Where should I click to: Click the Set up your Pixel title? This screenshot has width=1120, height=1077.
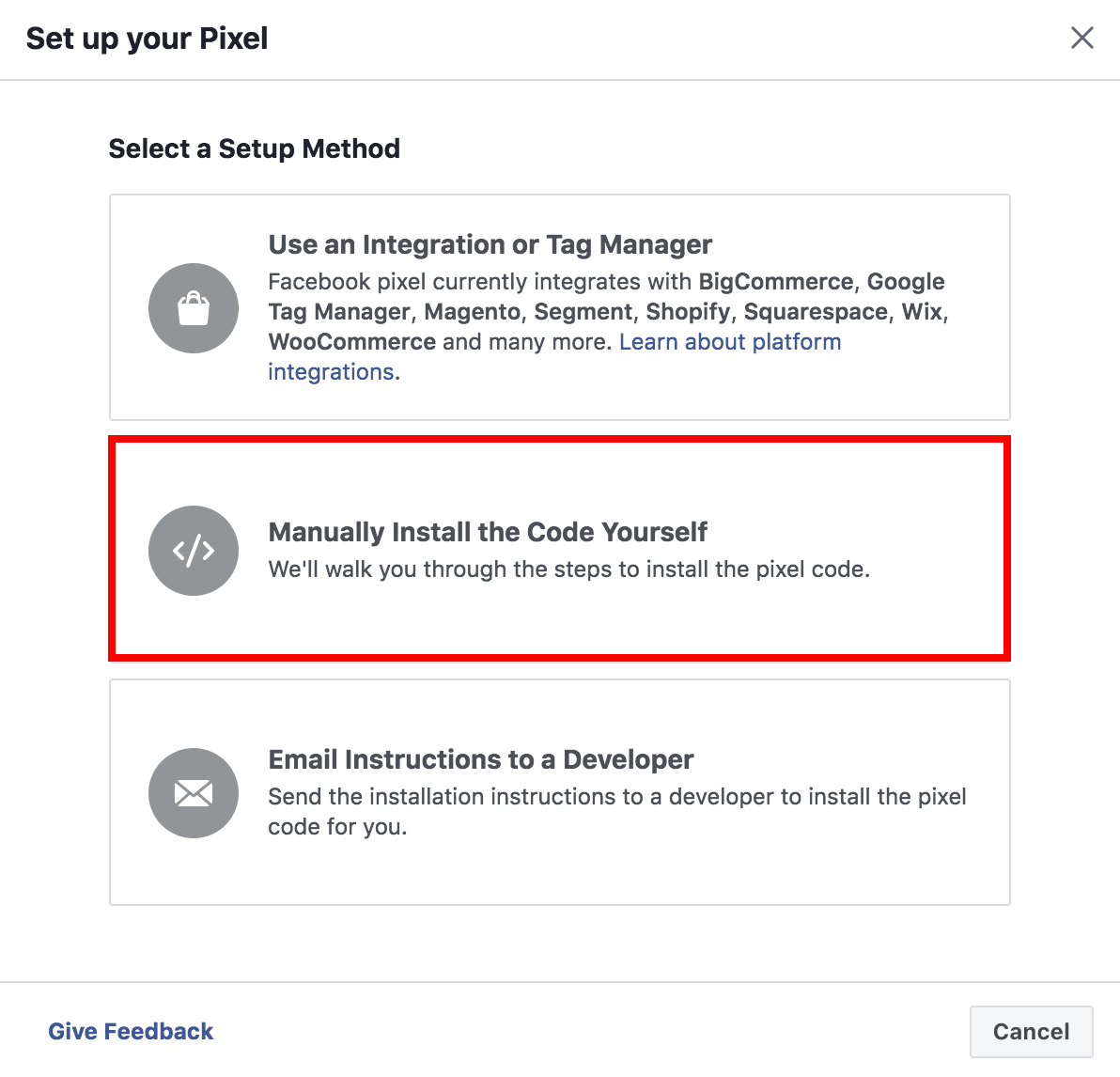point(147,39)
